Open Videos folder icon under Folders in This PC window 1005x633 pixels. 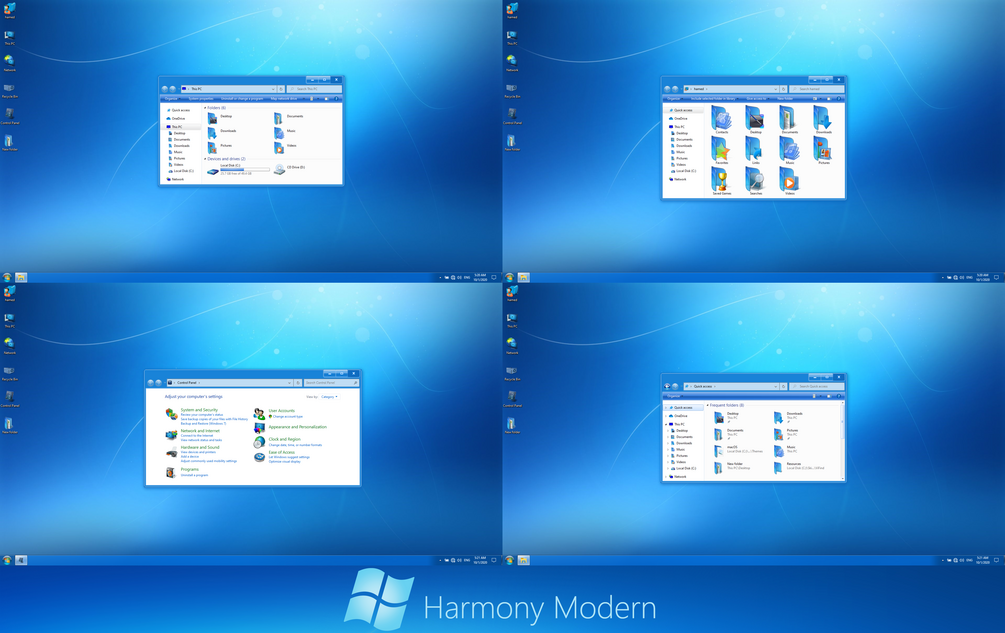[x=279, y=148]
